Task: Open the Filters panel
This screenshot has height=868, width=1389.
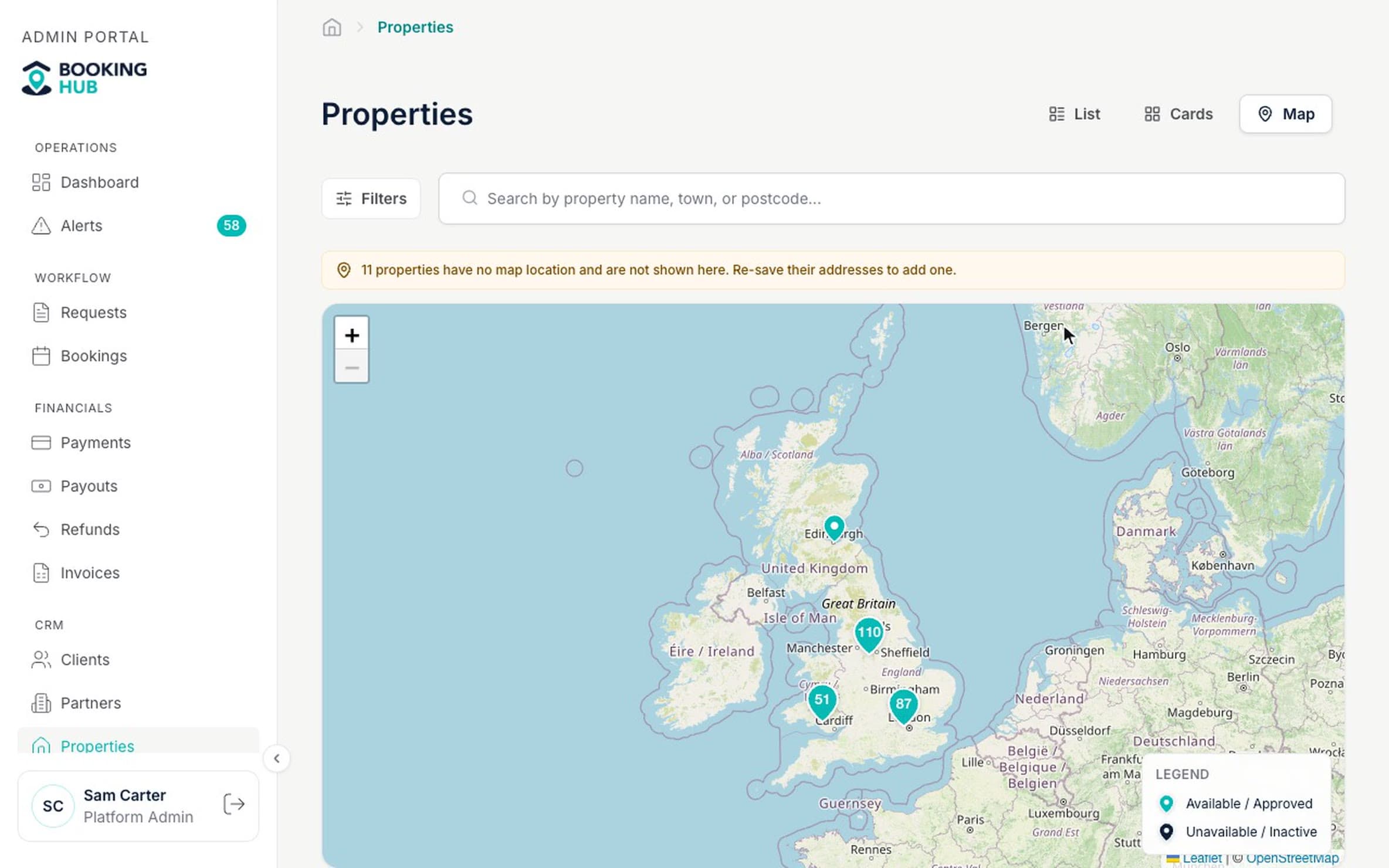Action: pyautogui.click(x=371, y=199)
